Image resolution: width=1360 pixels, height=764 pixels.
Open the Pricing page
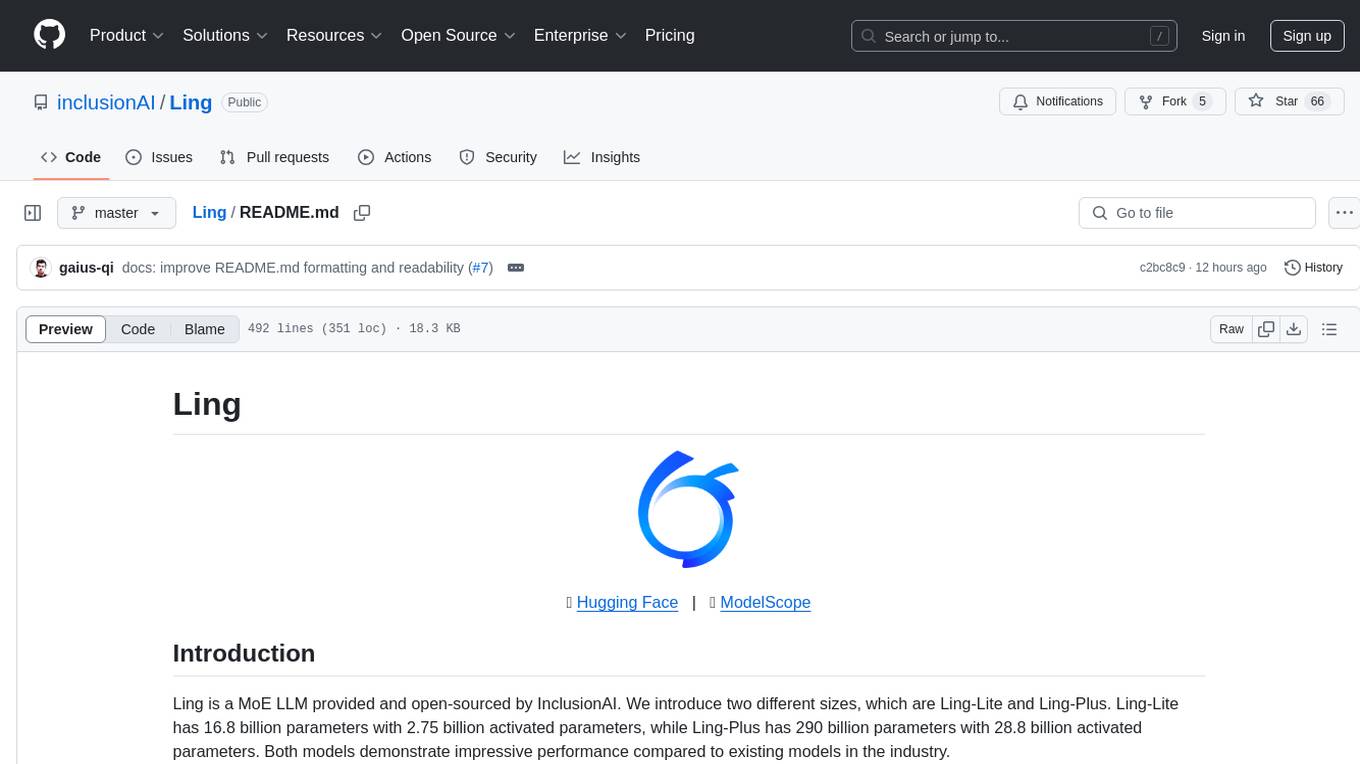[670, 35]
